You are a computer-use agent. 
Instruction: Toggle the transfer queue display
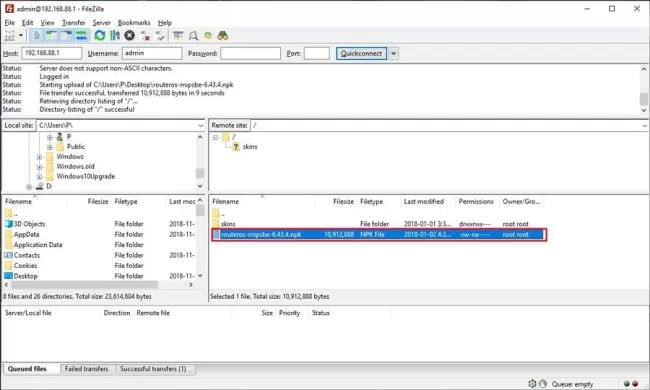[81, 36]
